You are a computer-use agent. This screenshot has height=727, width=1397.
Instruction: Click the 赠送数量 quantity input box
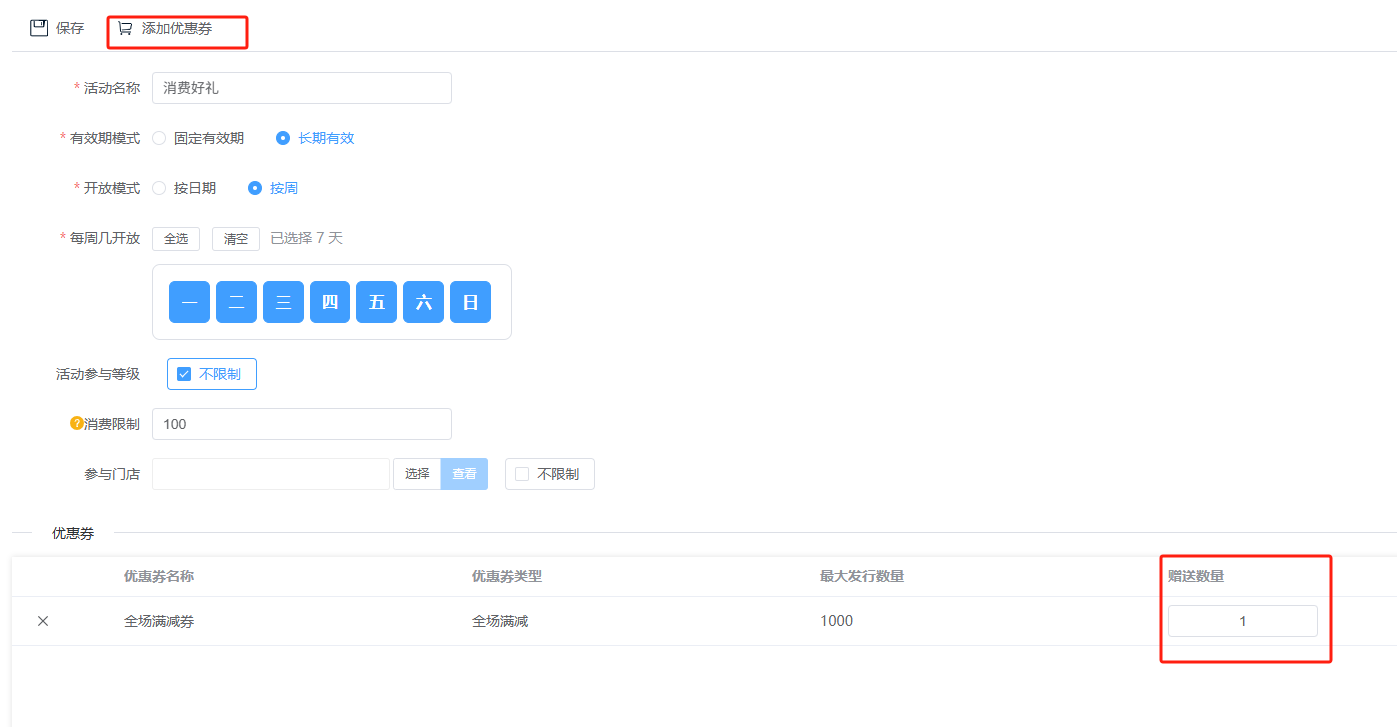click(x=1242, y=621)
